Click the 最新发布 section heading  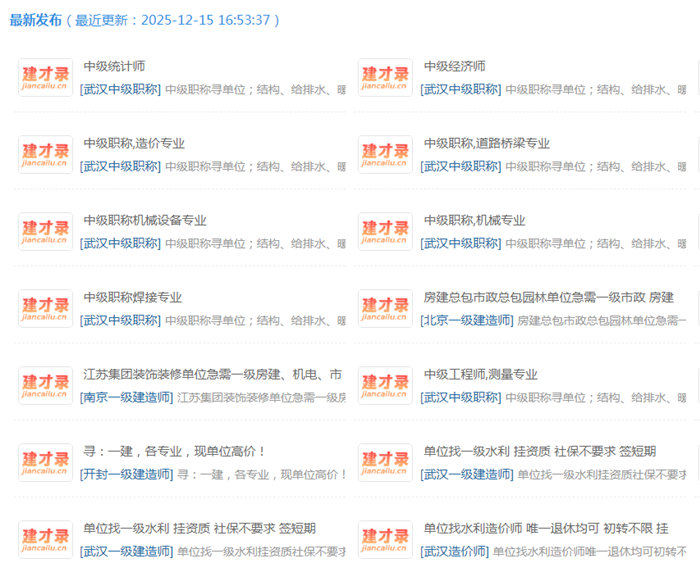(x=36, y=20)
